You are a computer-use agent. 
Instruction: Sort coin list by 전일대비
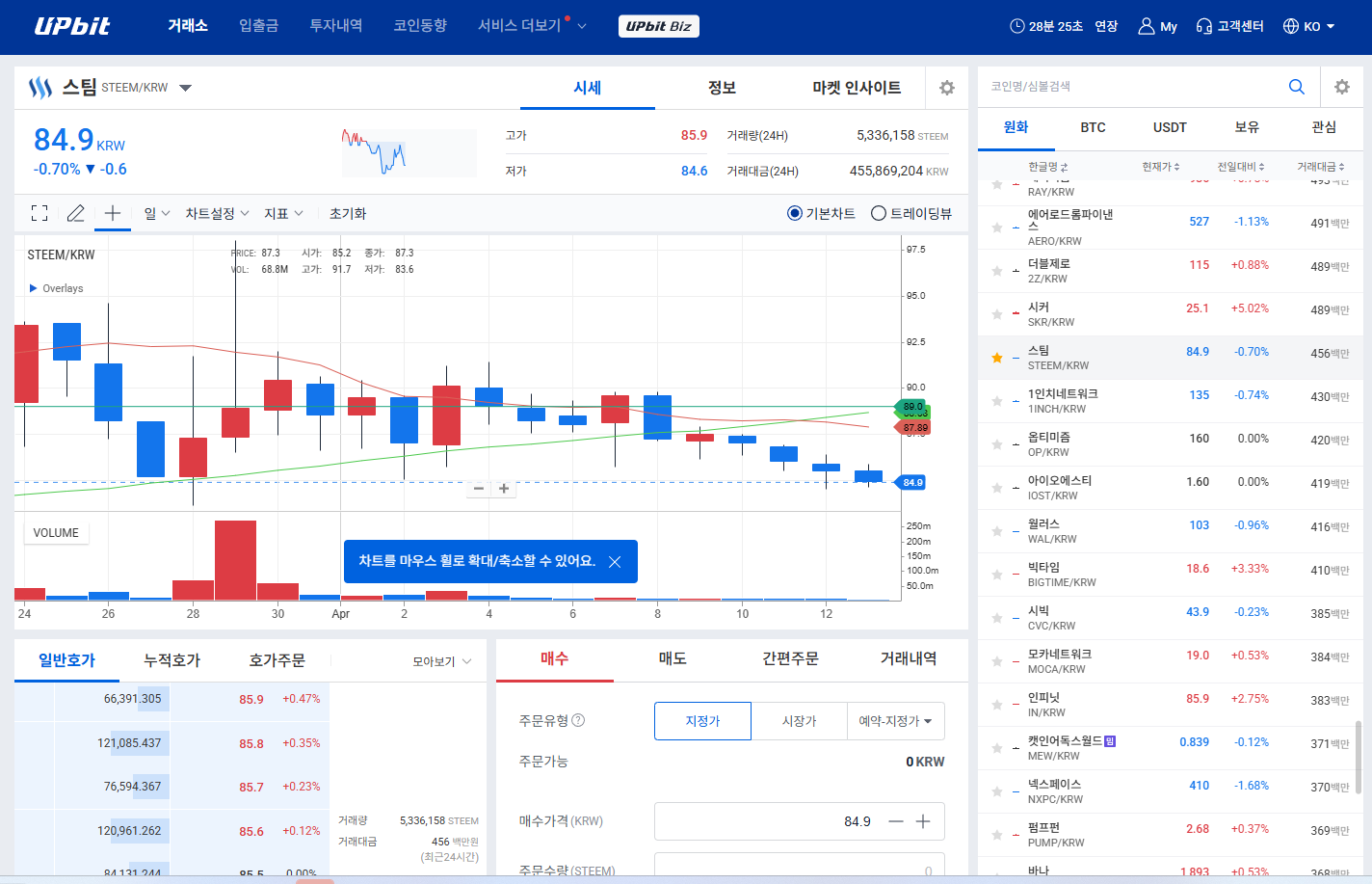pyautogui.click(x=1241, y=167)
